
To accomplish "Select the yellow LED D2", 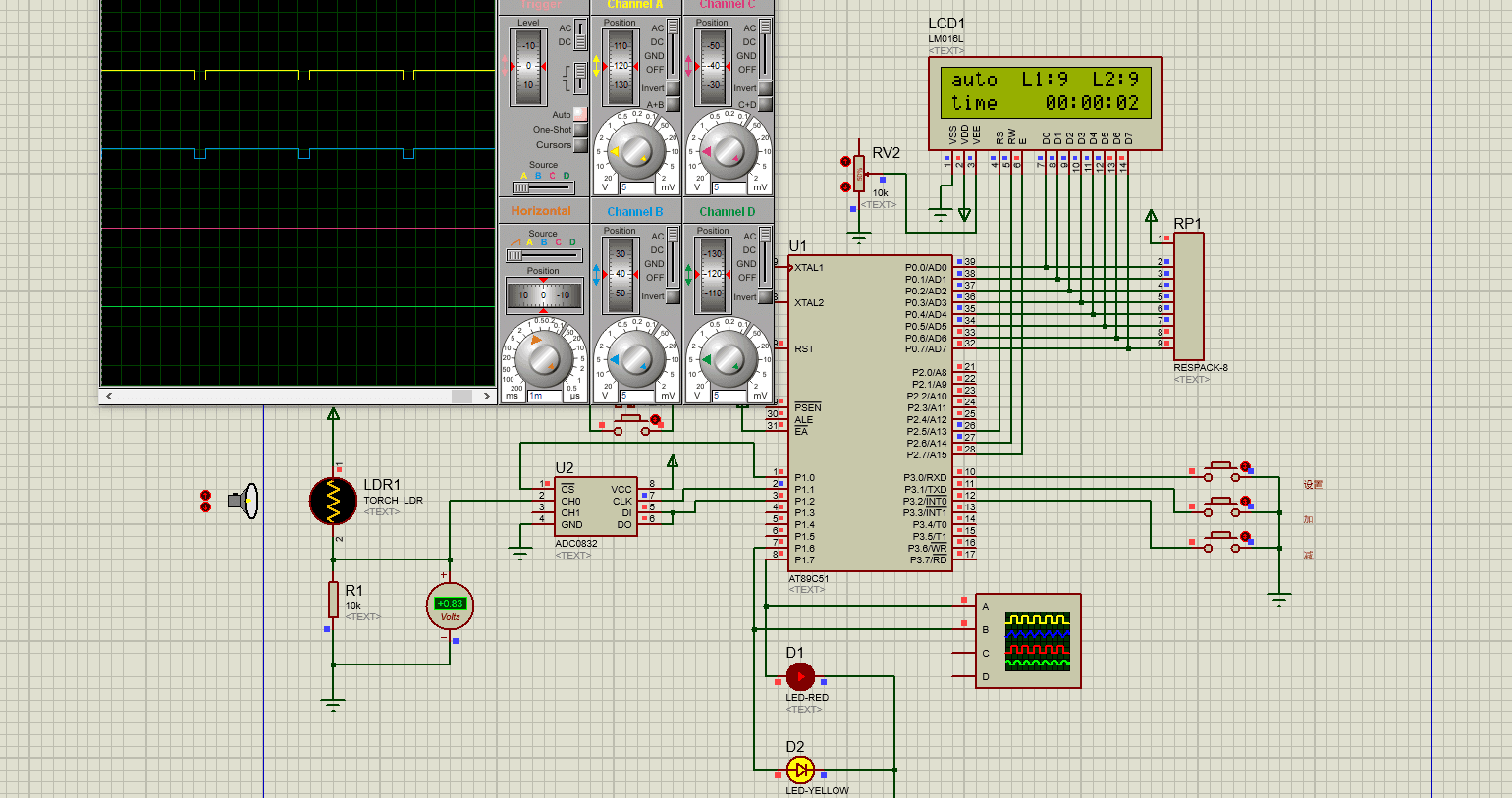I will tap(800, 770).
